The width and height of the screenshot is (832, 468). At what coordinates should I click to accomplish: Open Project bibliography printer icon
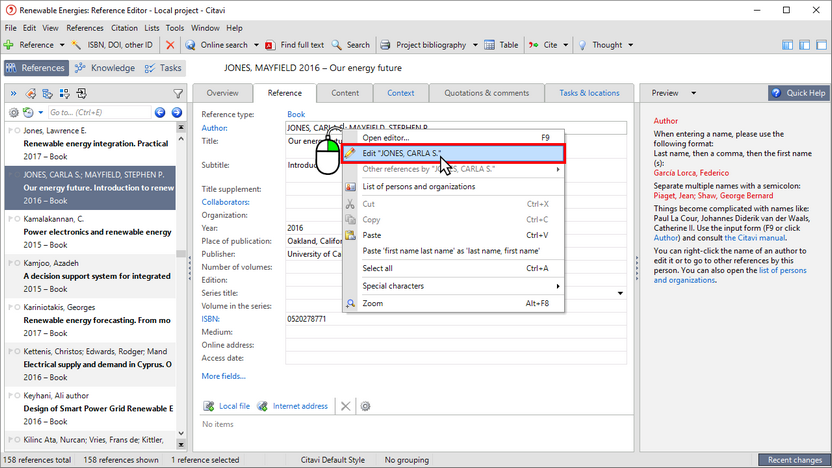(x=385, y=45)
